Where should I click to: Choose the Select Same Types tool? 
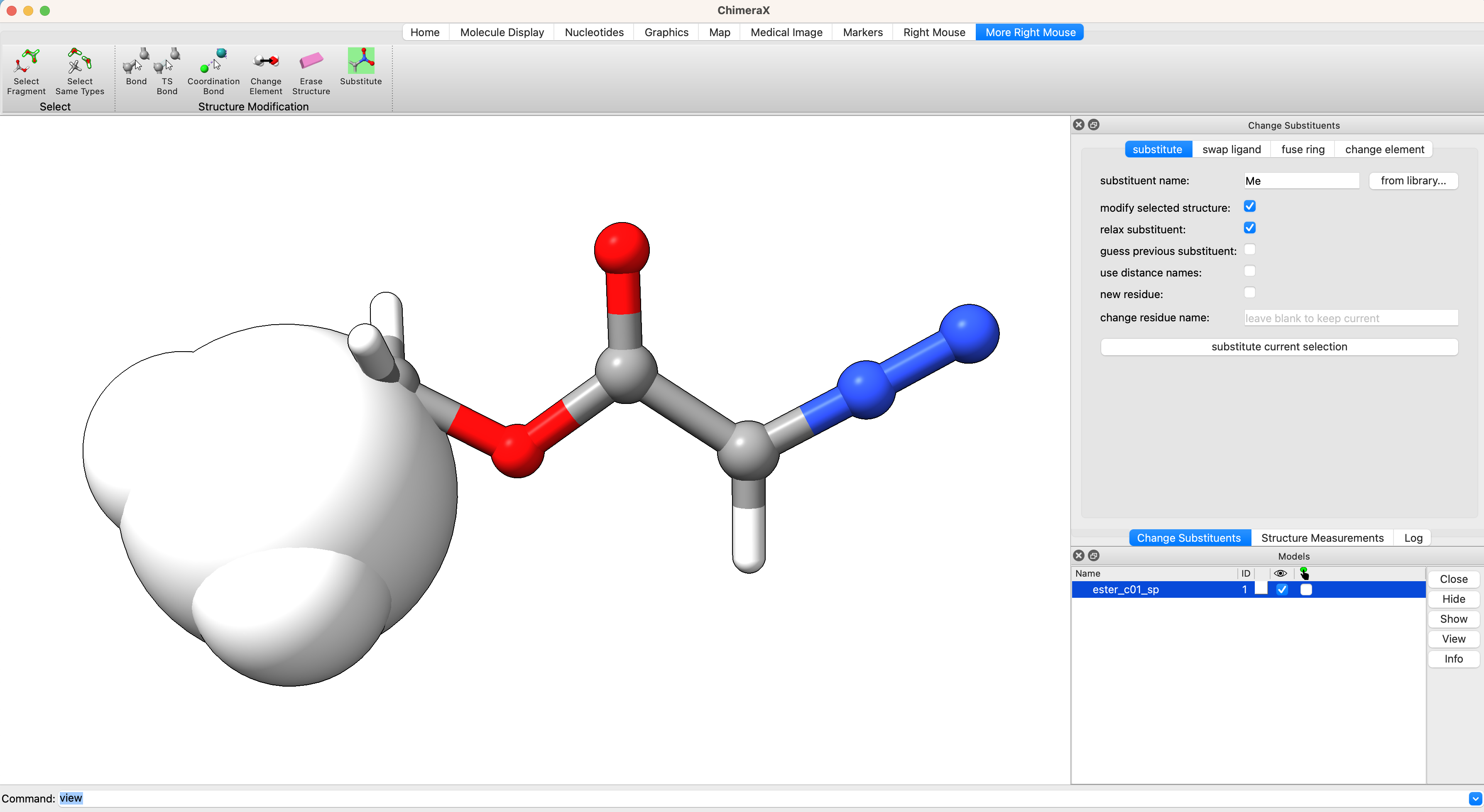79,71
